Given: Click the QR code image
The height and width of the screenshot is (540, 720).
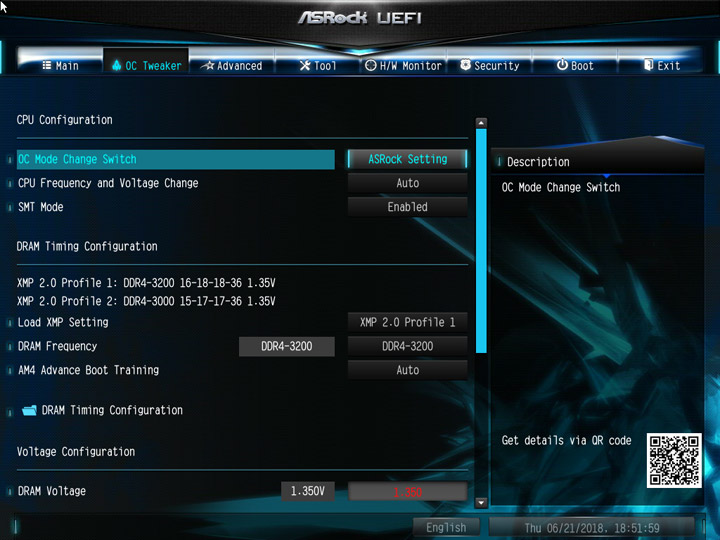Looking at the screenshot, I should pyautogui.click(x=674, y=460).
